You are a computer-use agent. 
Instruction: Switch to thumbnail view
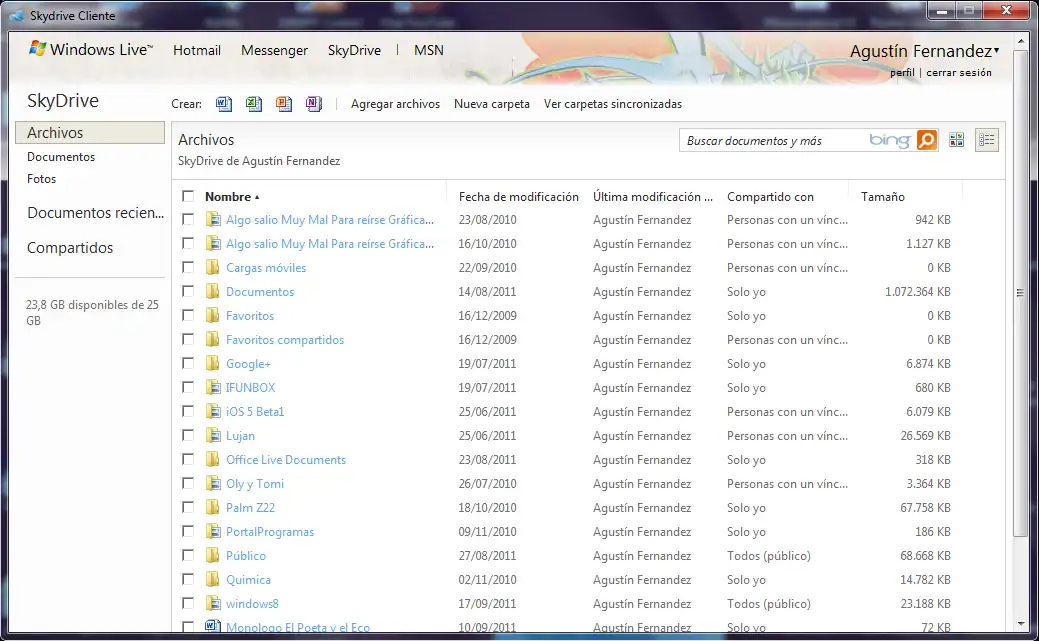956,140
